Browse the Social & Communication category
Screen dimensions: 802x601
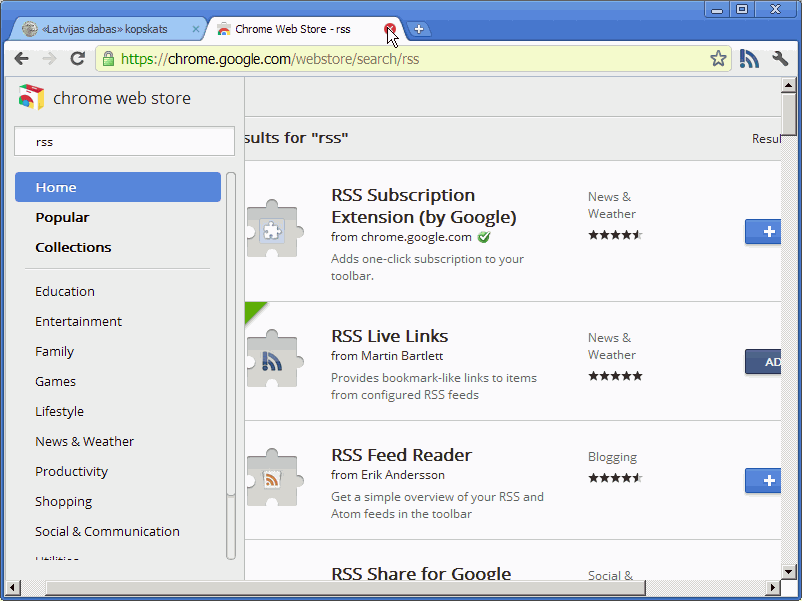[x=107, y=531]
